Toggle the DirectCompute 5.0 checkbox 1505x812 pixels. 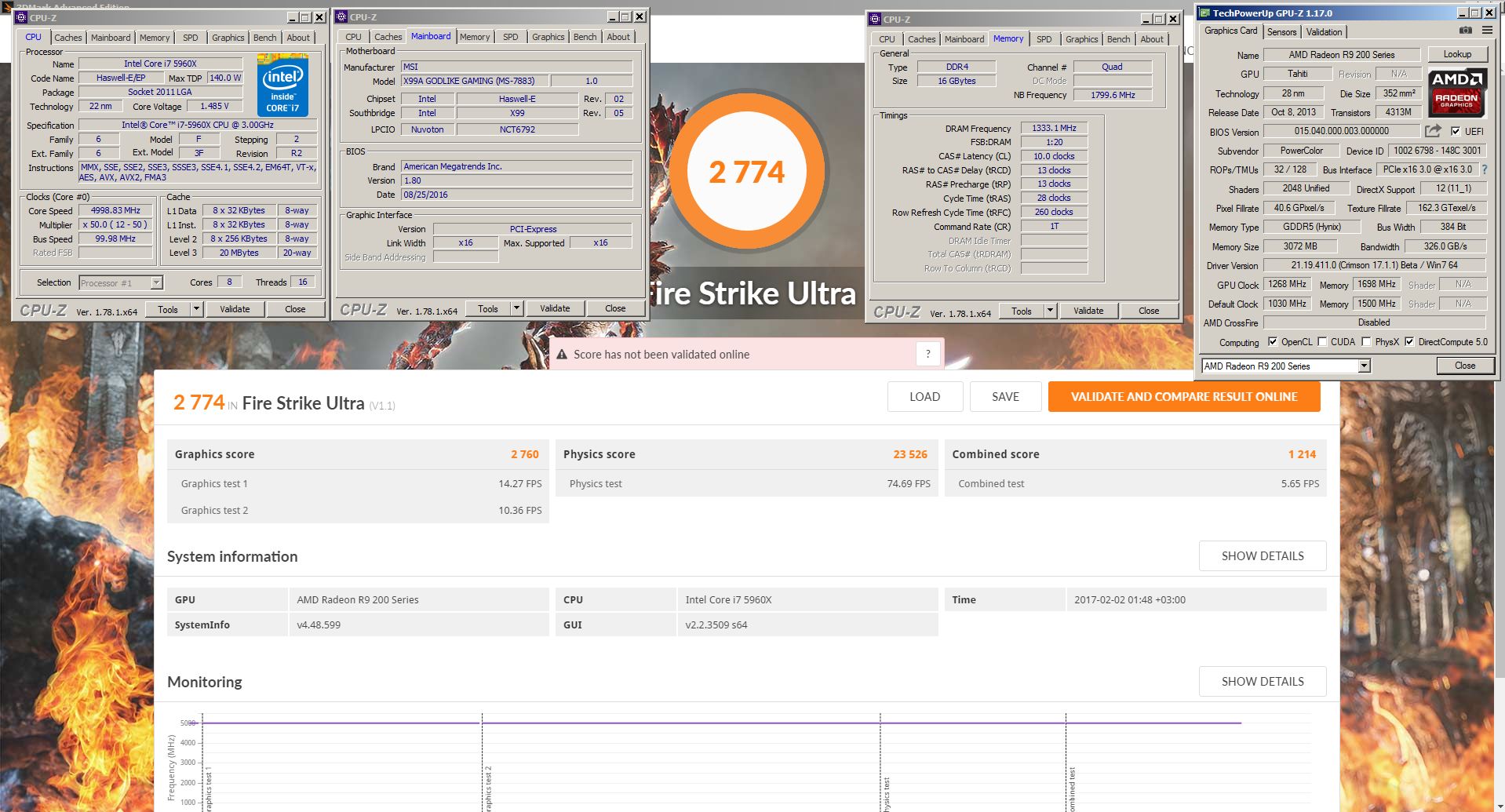(x=1409, y=341)
